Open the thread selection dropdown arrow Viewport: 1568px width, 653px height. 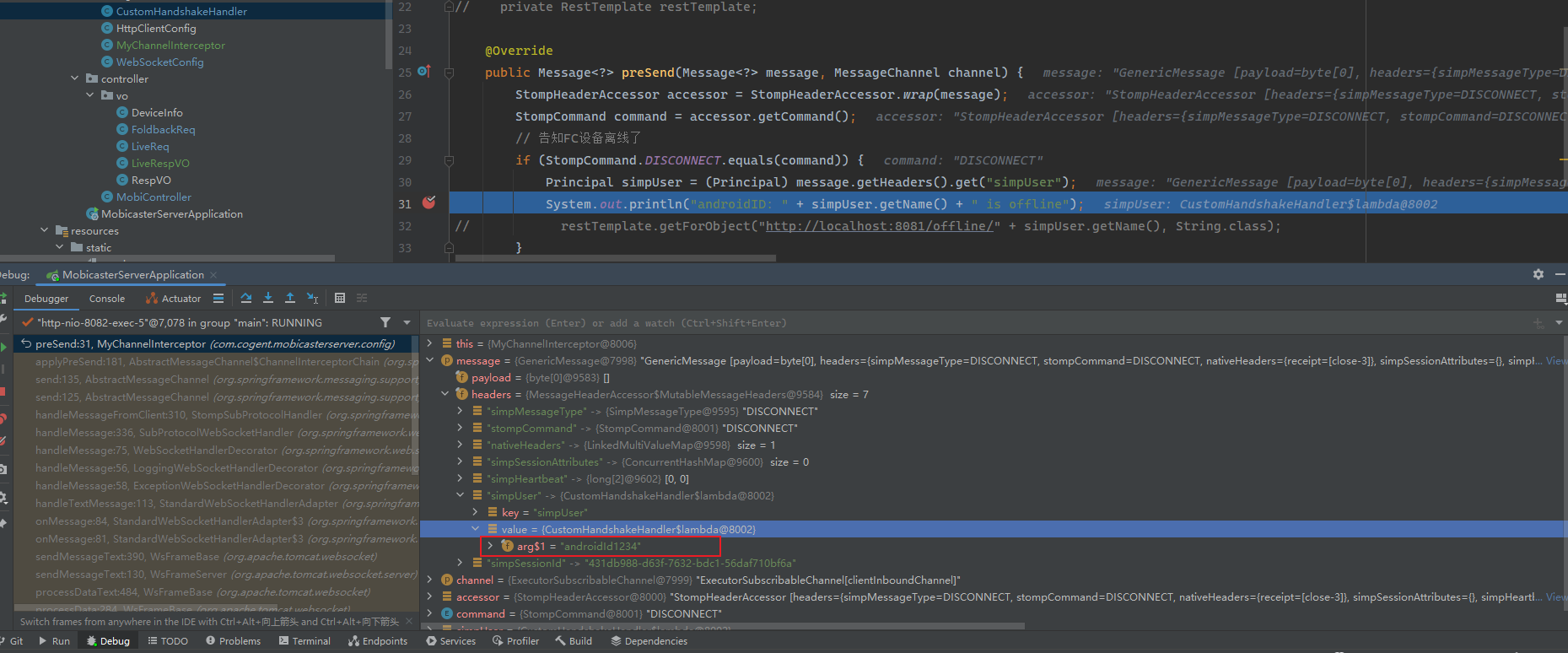407,322
